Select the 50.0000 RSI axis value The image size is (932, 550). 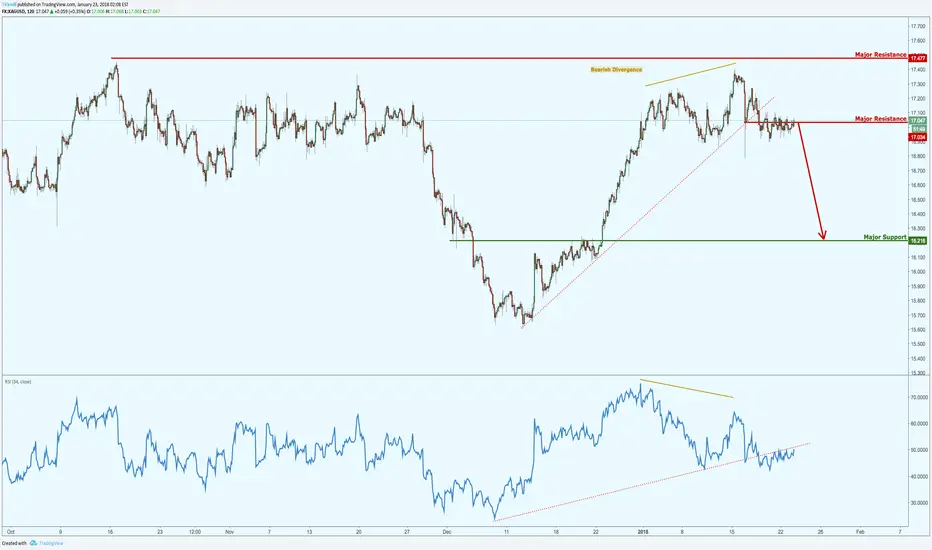(x=919, y=450)
